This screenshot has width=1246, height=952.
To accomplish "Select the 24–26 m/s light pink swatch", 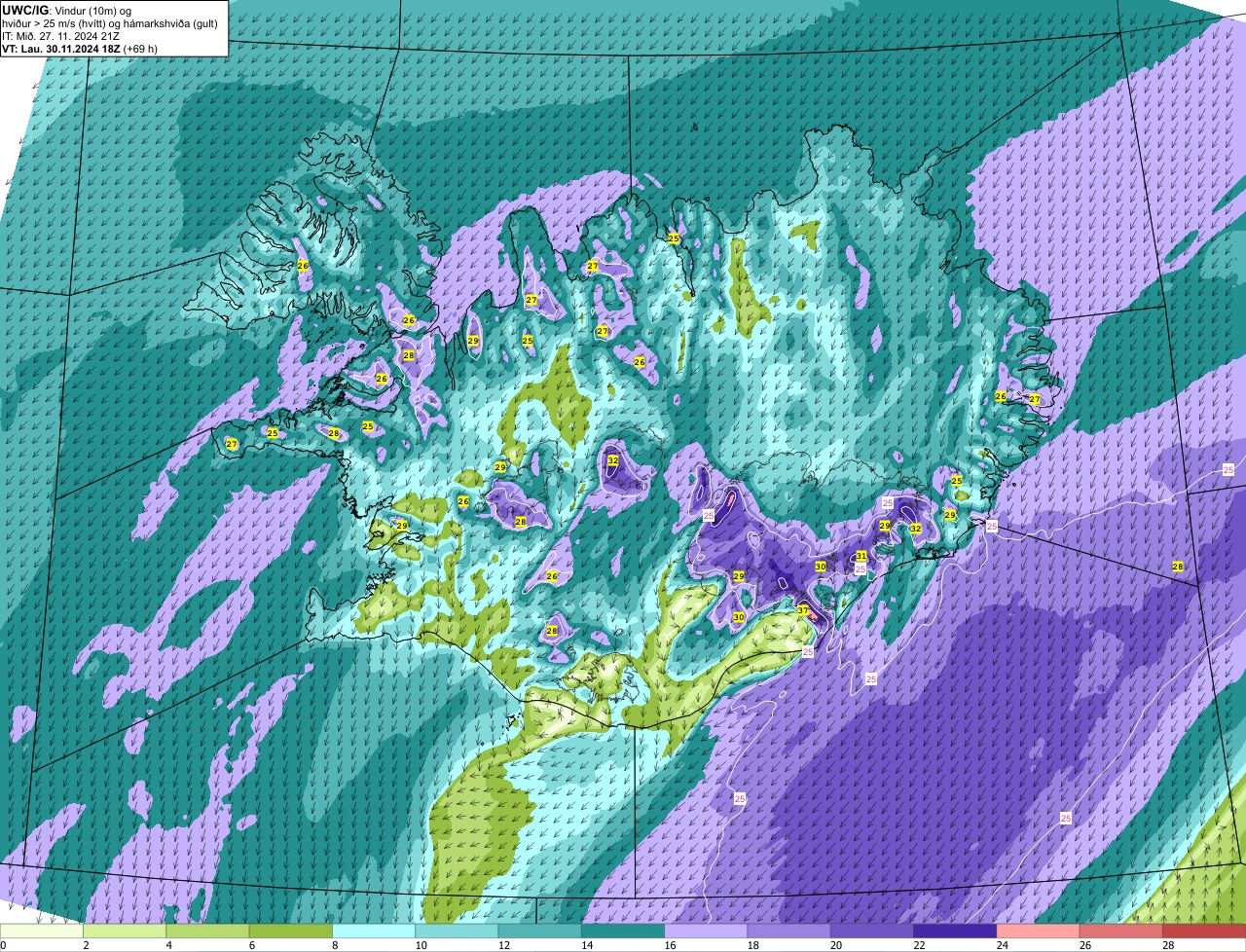I will 1039,931.
